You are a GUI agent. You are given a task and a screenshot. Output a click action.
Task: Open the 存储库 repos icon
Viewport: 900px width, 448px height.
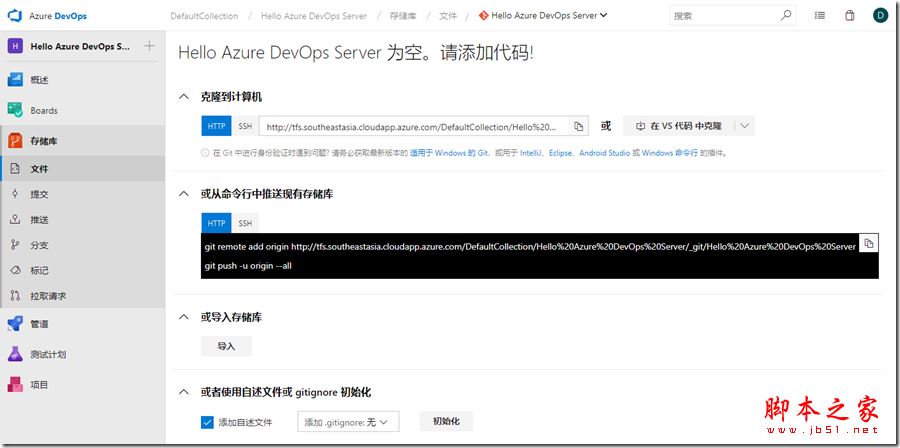(15, 141)
